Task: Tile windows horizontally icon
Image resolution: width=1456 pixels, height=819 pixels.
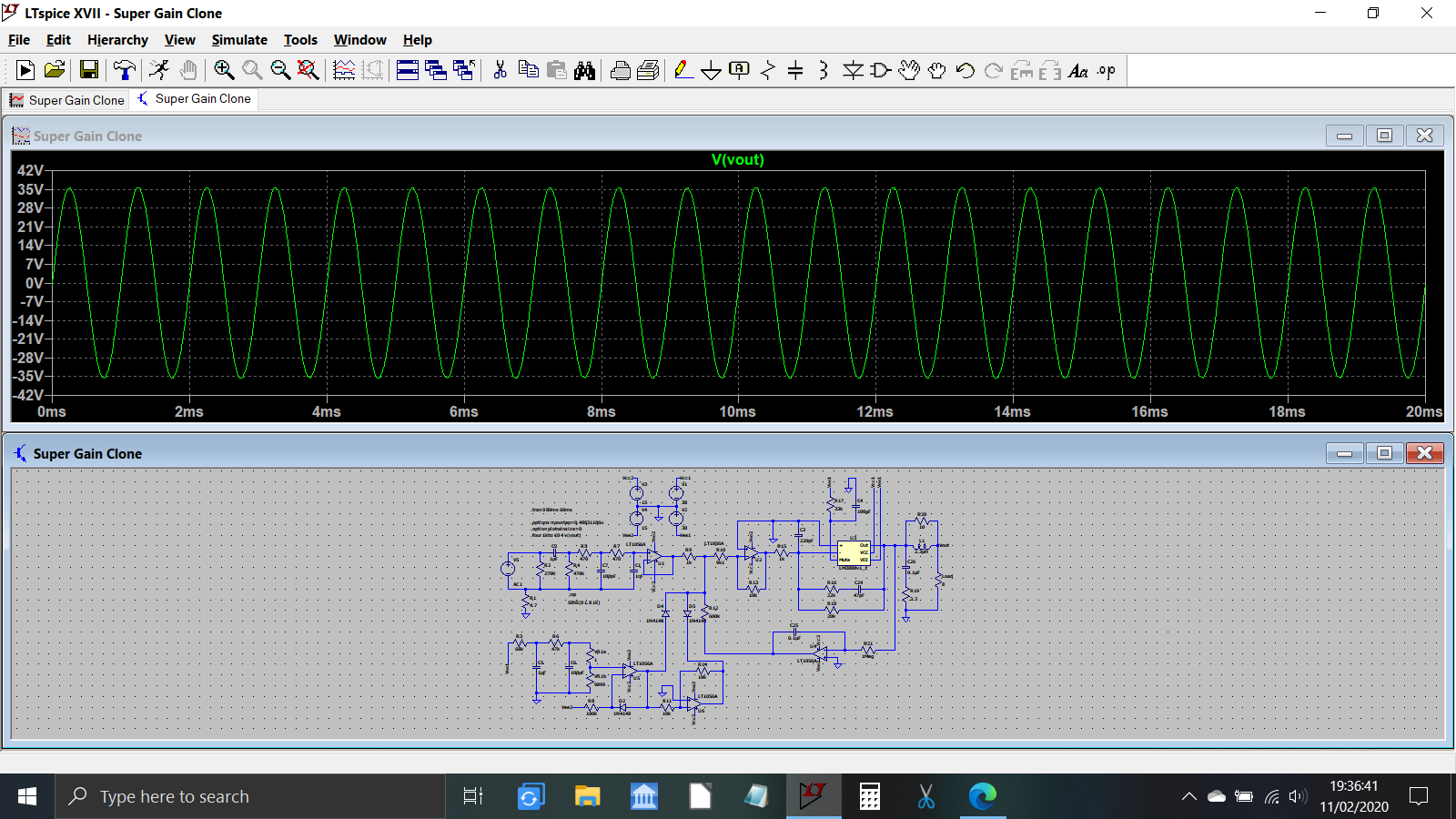Action: 408,70
